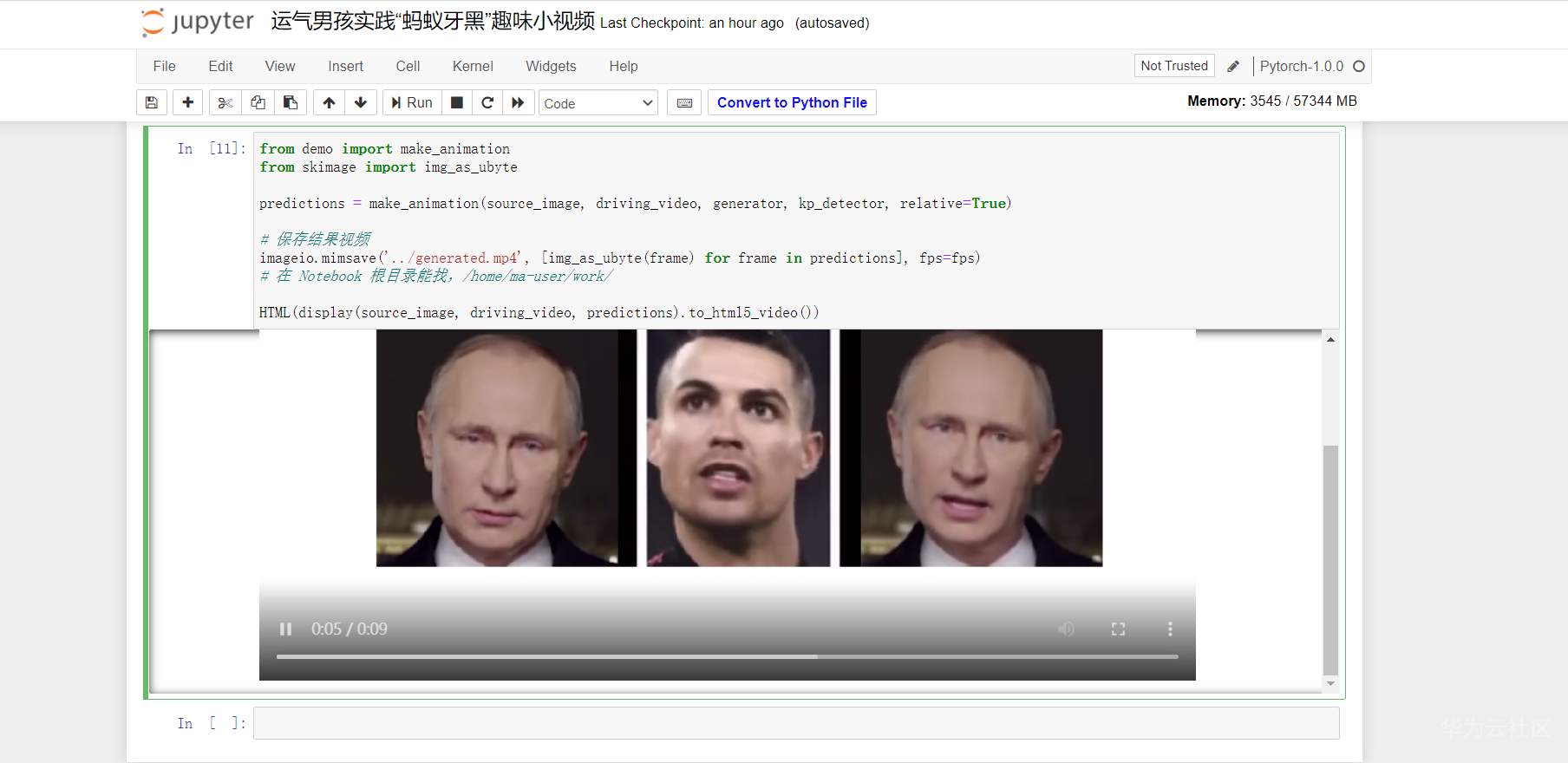1568x763 pixels.
Task: Click the Jupyter logo
Action: 198,22
